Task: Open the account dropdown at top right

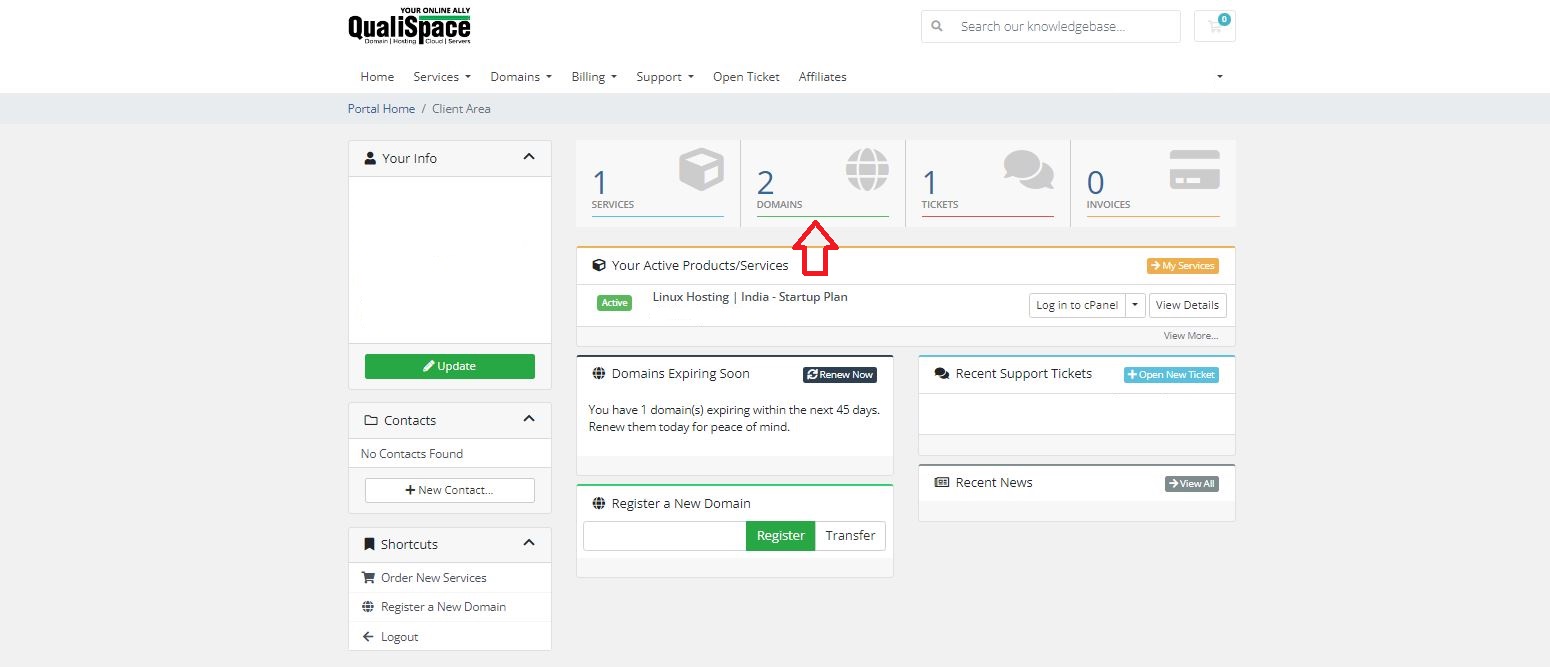Action: tap(1218, 76)
